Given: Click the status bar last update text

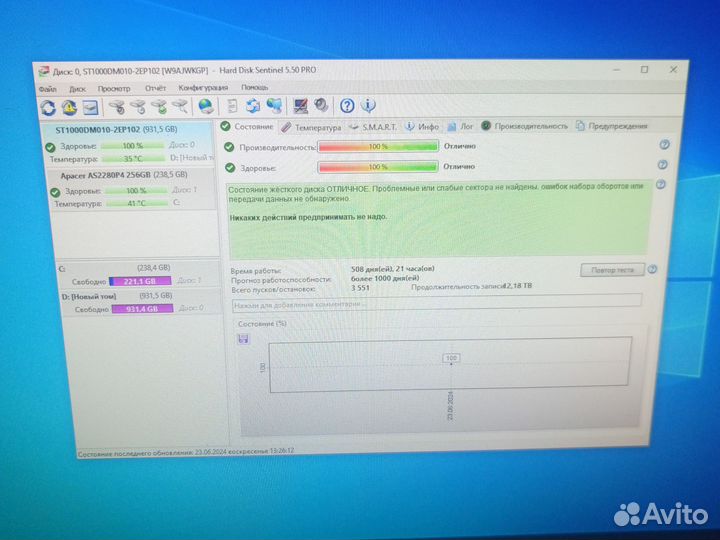Looking at the screenshot, I should click(186, 452).
